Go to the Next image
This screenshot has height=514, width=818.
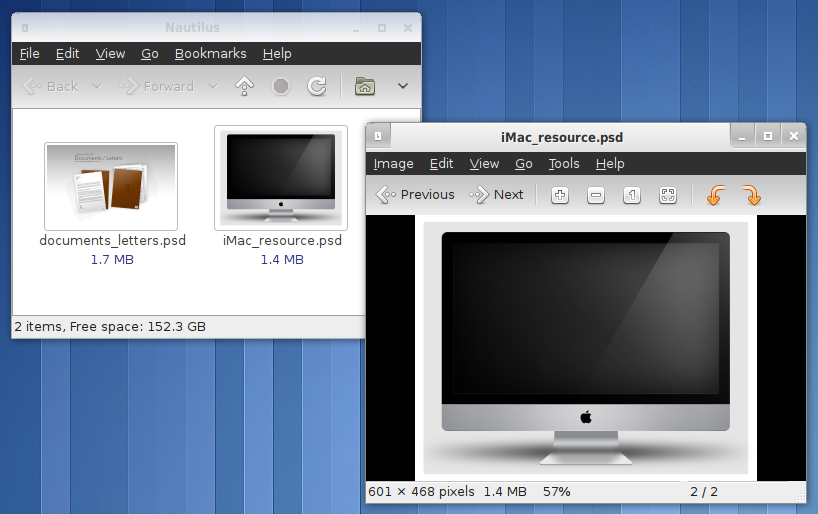pyautogui.click(x=496, y=195)
